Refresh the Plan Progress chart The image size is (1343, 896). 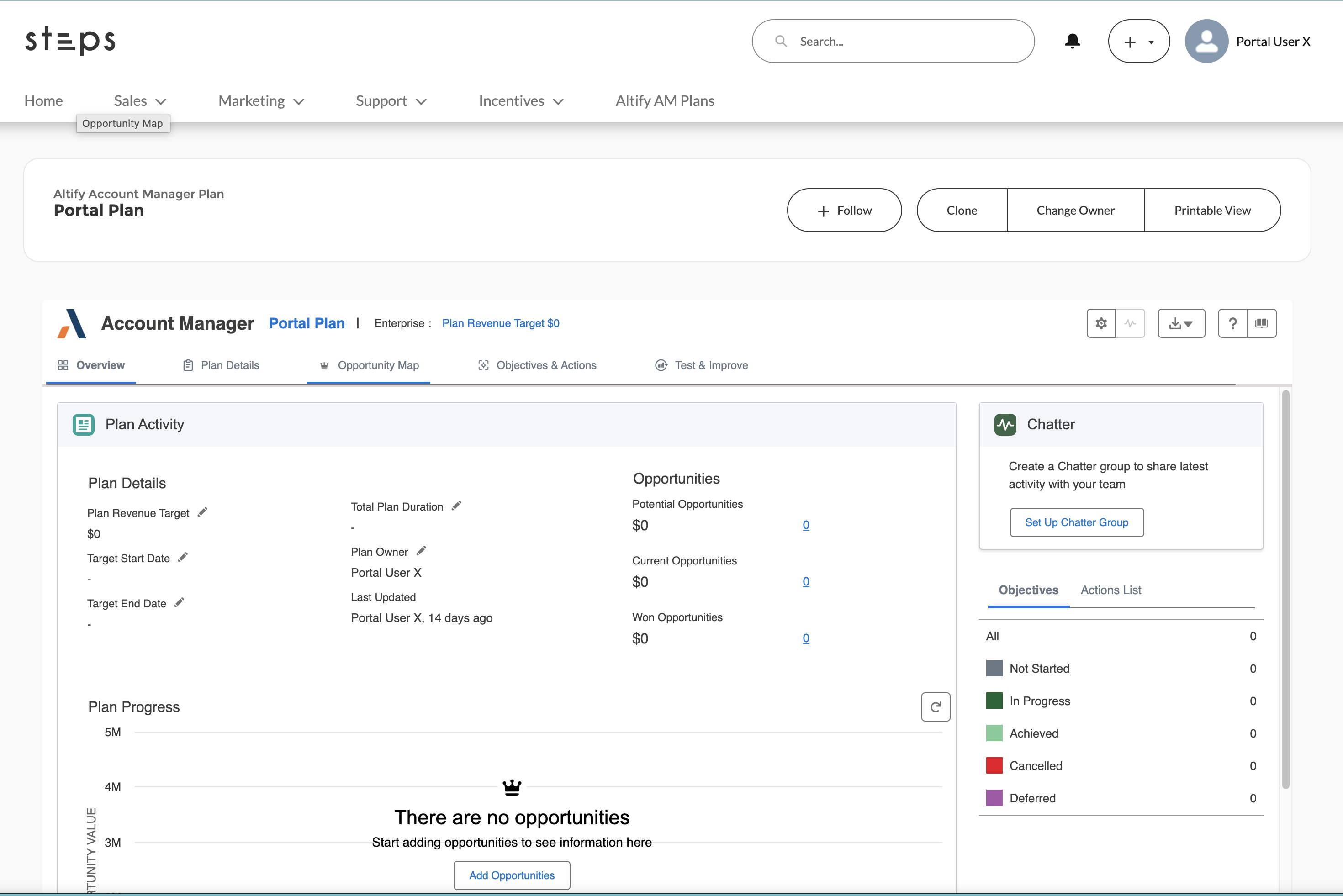click(936, 707)
